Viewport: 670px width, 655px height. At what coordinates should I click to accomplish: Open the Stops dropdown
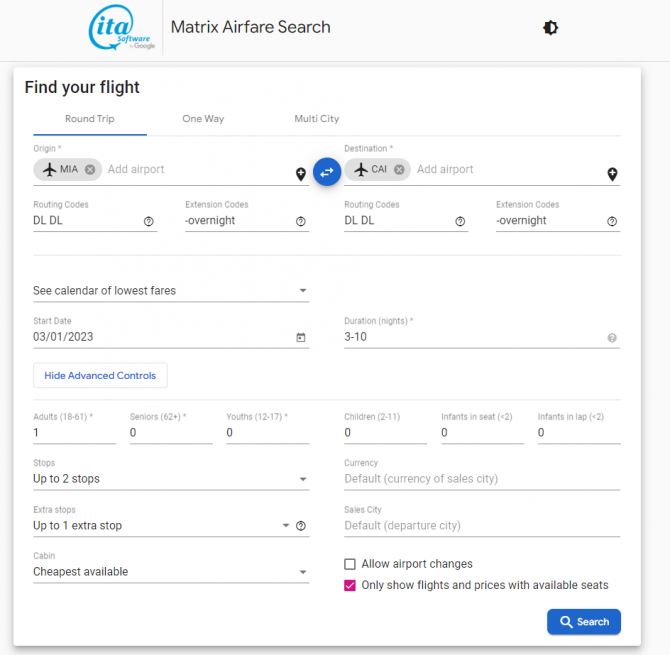170,479
